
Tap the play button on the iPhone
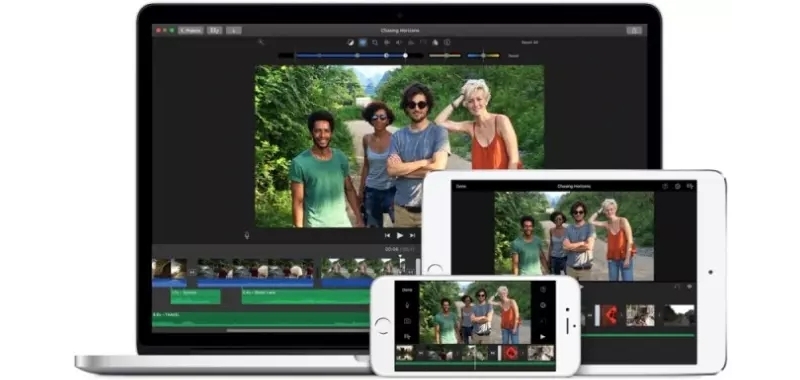543,337
